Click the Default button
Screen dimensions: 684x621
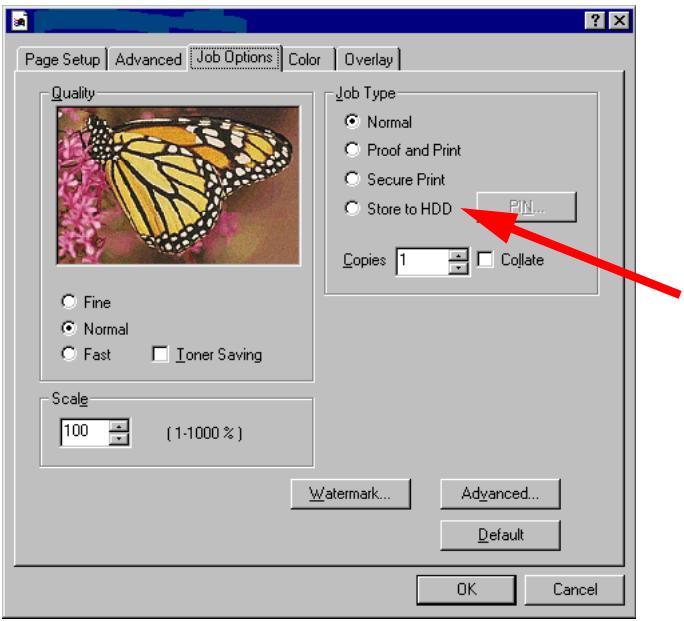pos(500,535)
